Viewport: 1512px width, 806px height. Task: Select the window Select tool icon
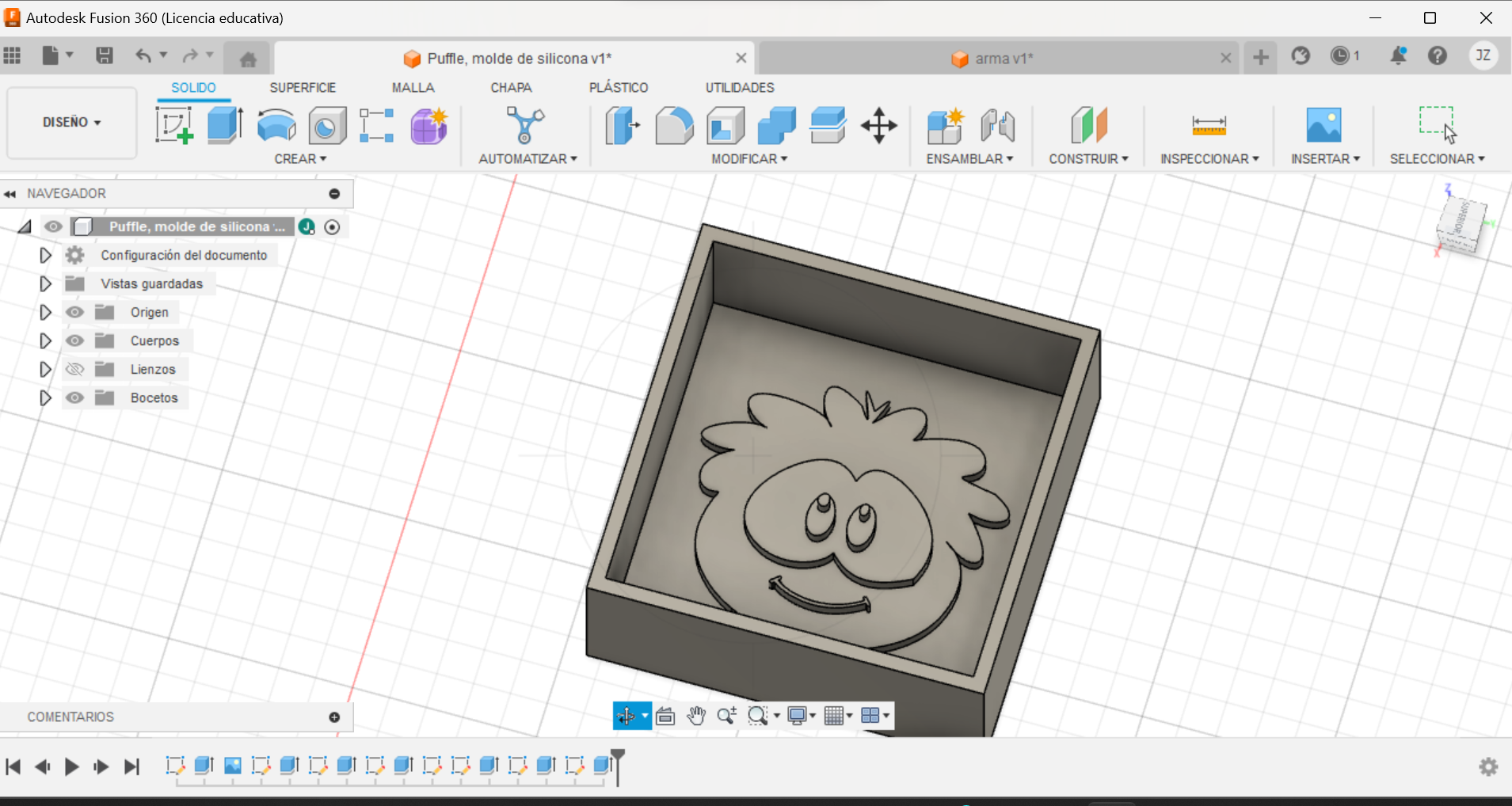1437,125
